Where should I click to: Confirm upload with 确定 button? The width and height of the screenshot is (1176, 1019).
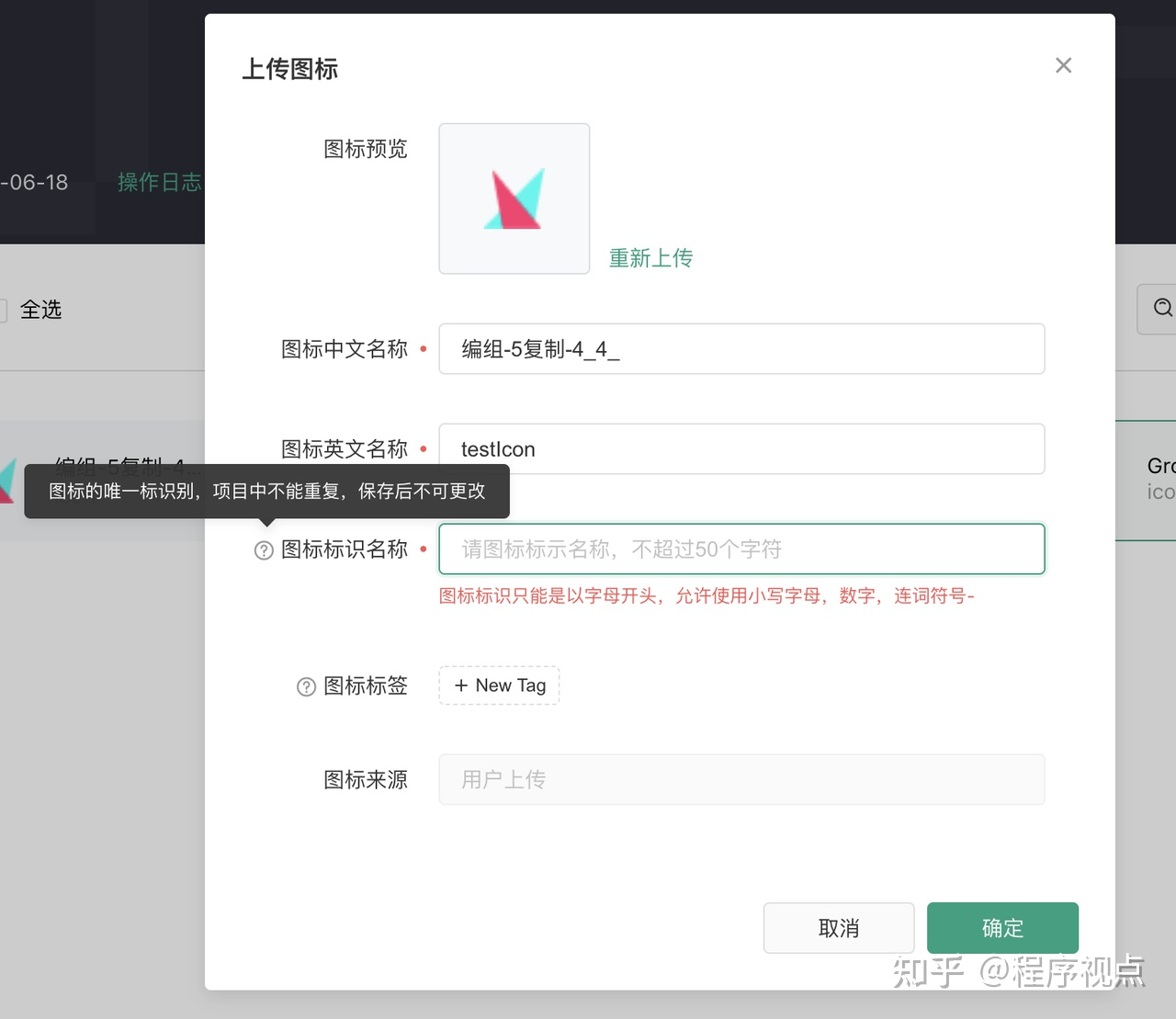1002,928
